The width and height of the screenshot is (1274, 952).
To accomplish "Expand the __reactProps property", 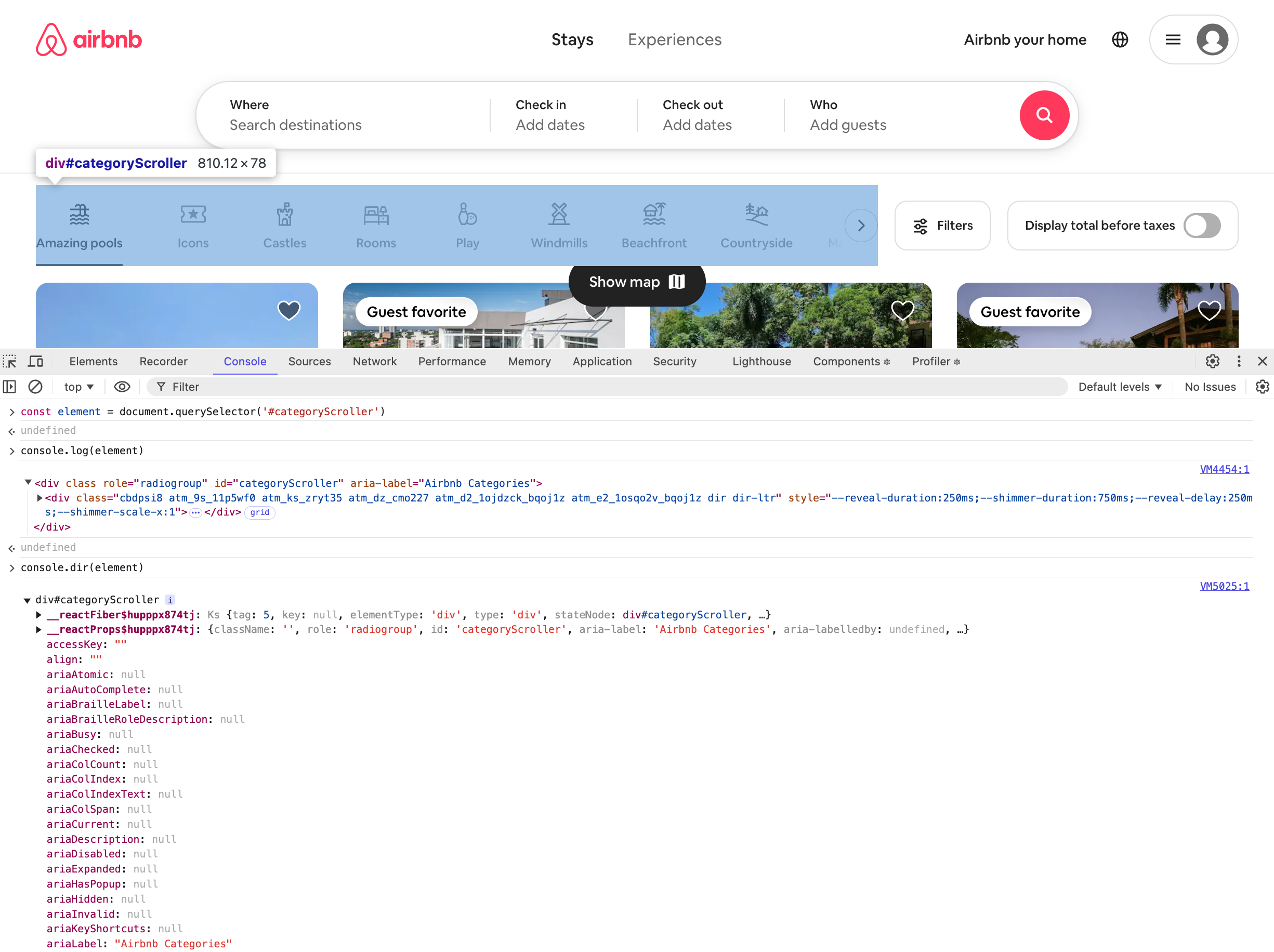I will pos(38,629).
